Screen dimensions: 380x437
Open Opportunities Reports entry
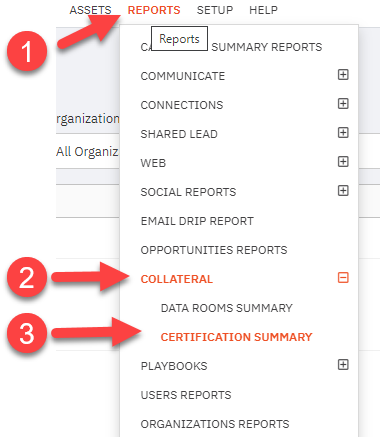(214, 250)
